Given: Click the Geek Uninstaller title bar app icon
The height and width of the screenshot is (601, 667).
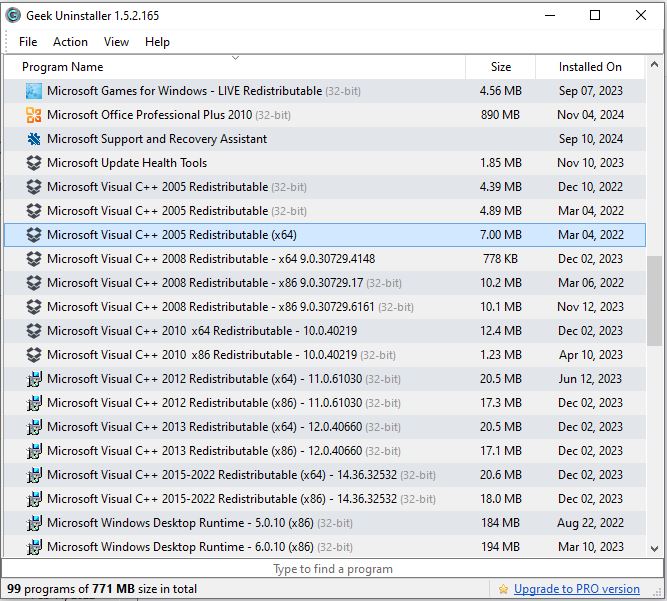Looking at the screenshot, I should (x=13, y=16).
